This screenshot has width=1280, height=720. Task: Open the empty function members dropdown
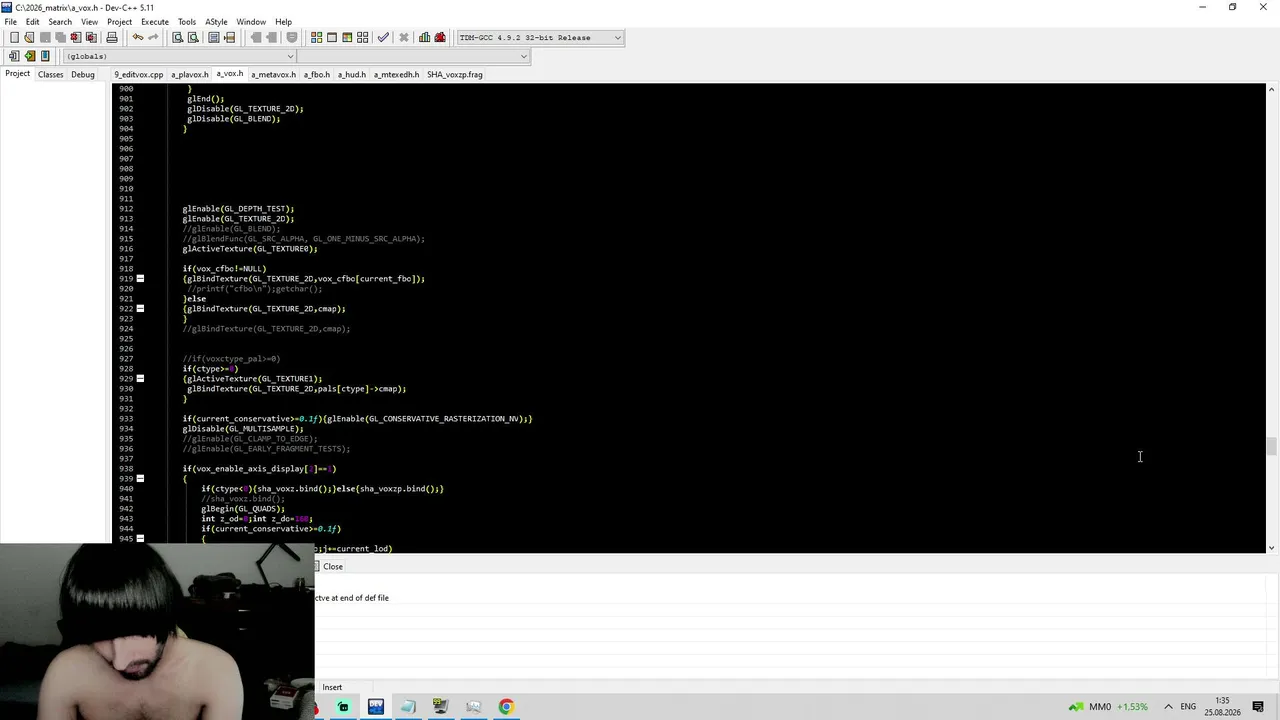pyautogui.click(x=412, y=56)
